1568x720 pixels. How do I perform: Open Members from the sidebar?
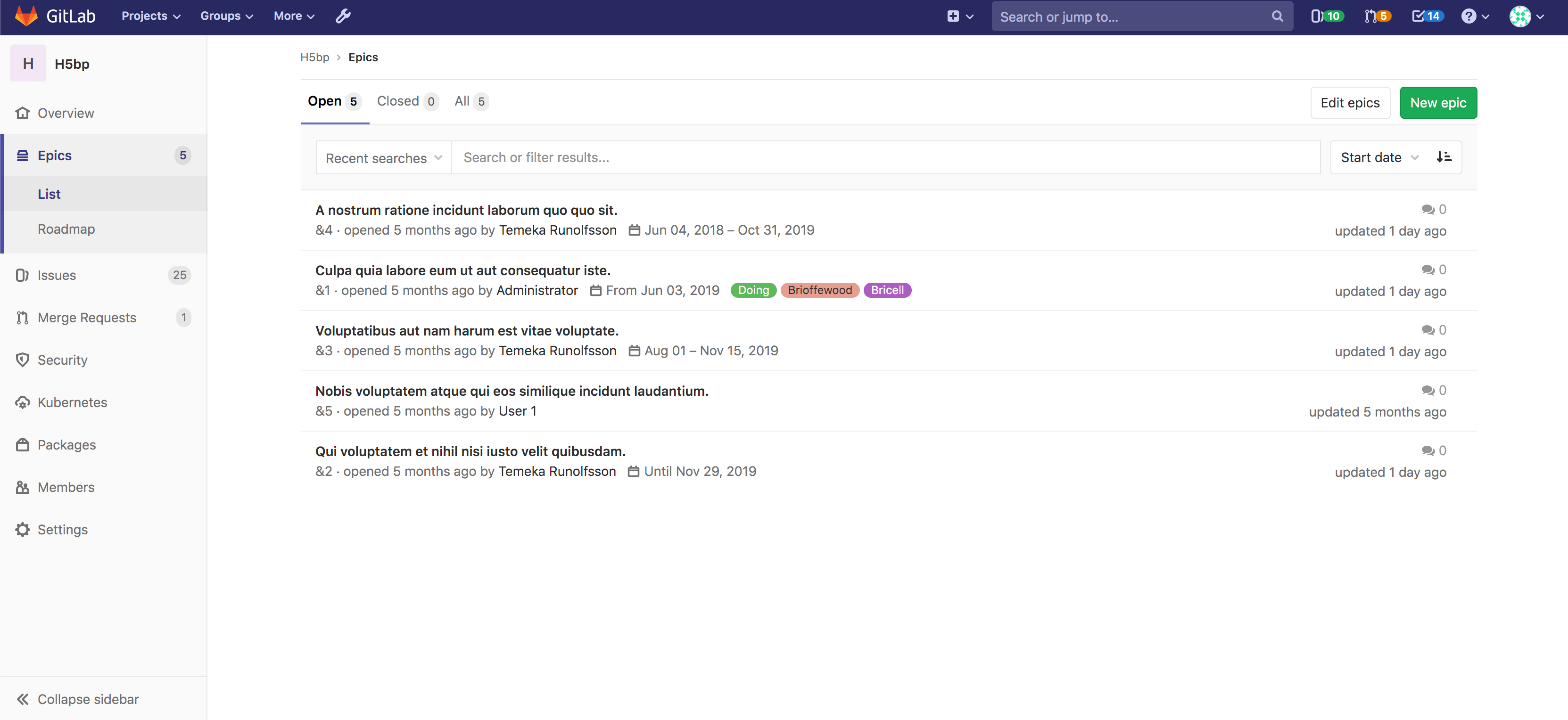point(66,487)
